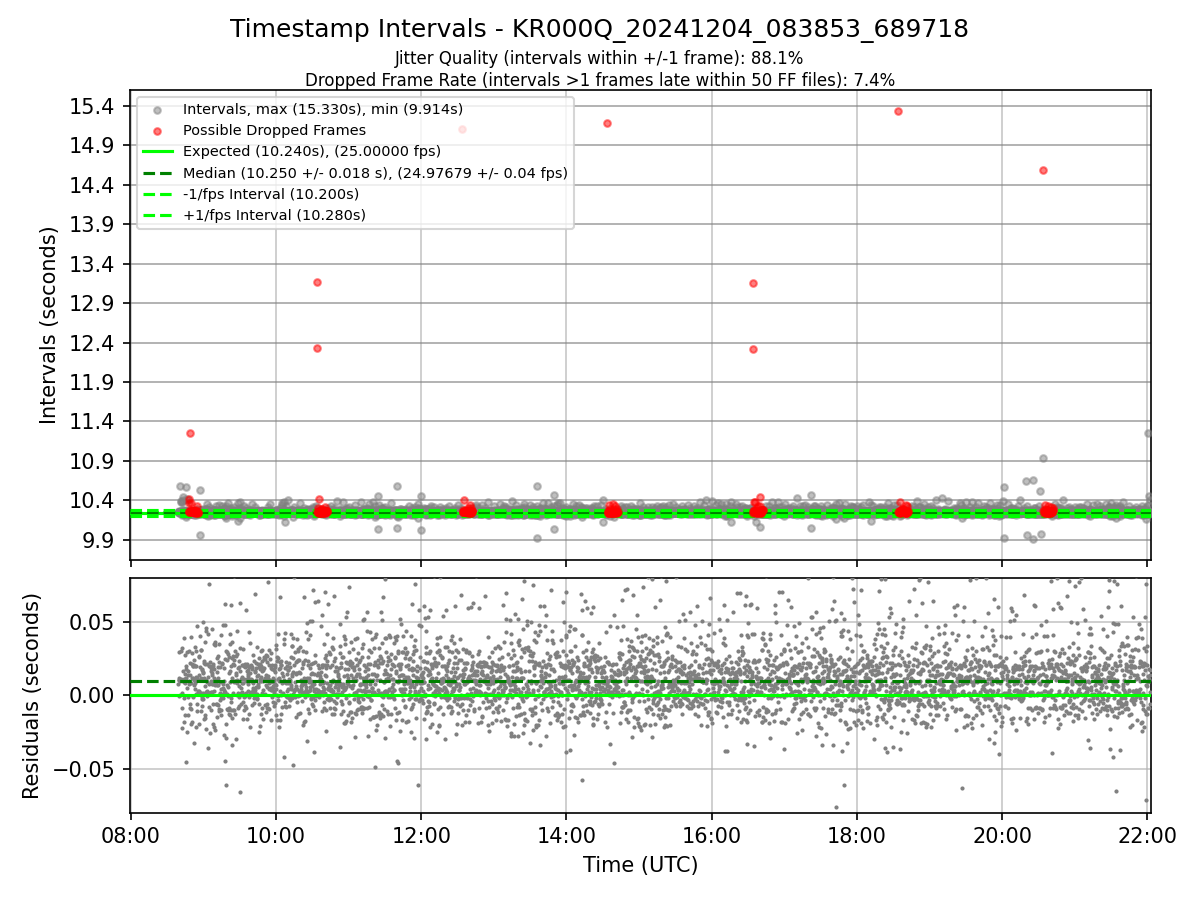Screen dimensions: 1200x900
Task: Click the 'Time (UTC)' x-axis label
Action: coord(640,864)
